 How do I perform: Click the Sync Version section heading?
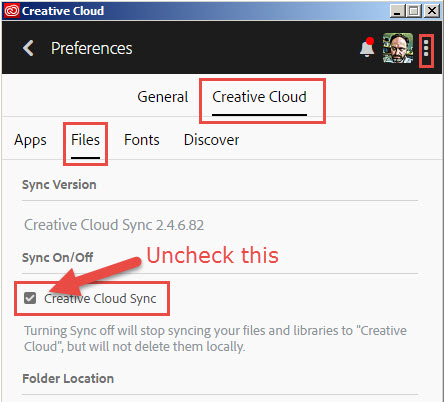59,185
